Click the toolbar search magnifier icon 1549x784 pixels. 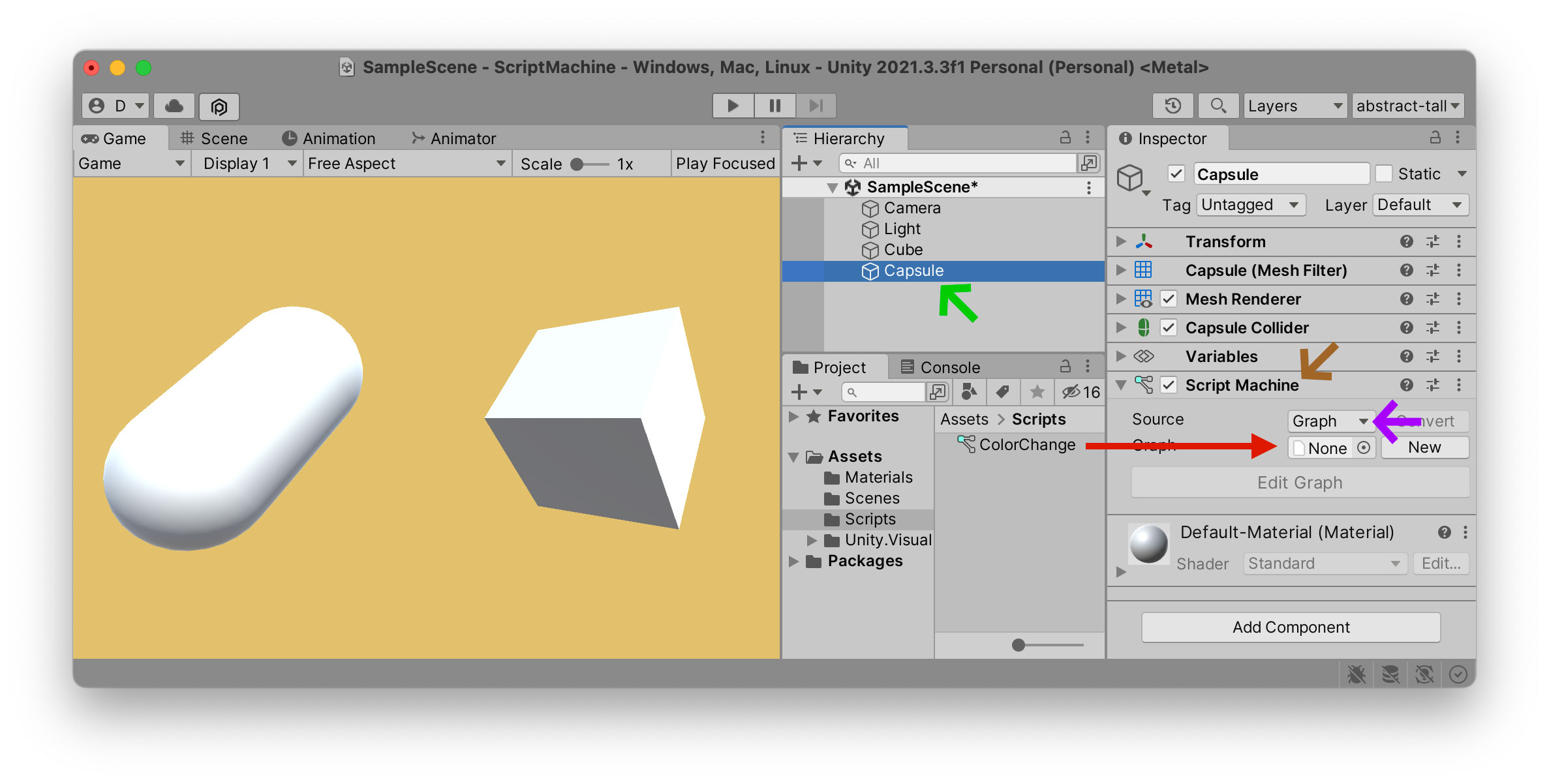pyautogui.click(x=1218, y=106)
